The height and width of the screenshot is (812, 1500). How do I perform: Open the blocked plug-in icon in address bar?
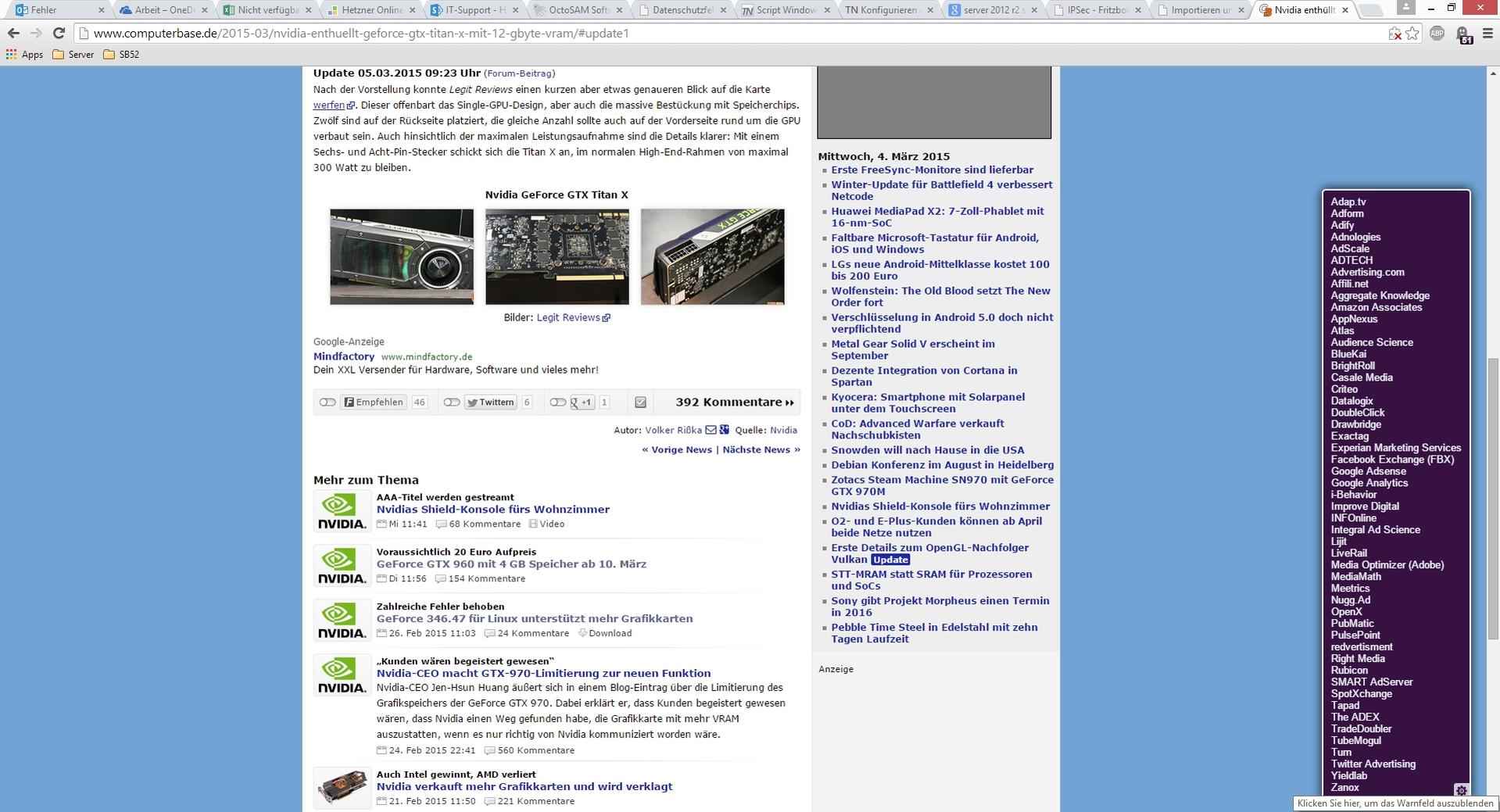pos(1395,34)
